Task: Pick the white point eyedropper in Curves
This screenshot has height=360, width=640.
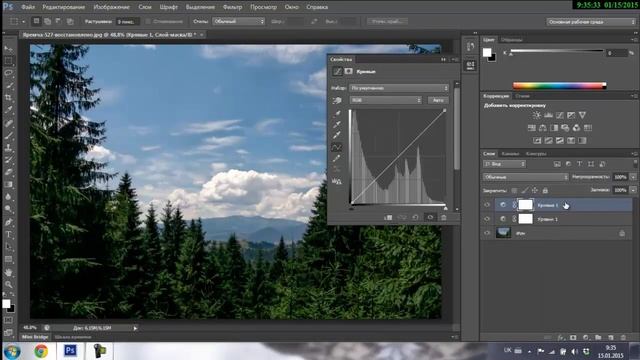Action: point(337,135)
